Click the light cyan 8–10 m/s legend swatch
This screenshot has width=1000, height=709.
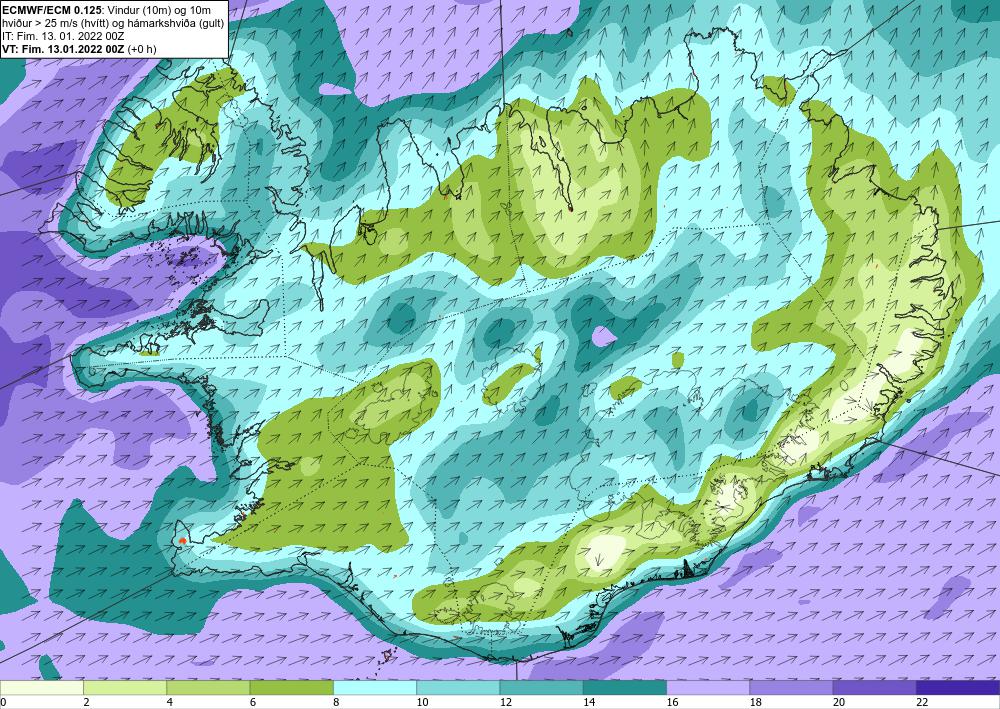375,687
